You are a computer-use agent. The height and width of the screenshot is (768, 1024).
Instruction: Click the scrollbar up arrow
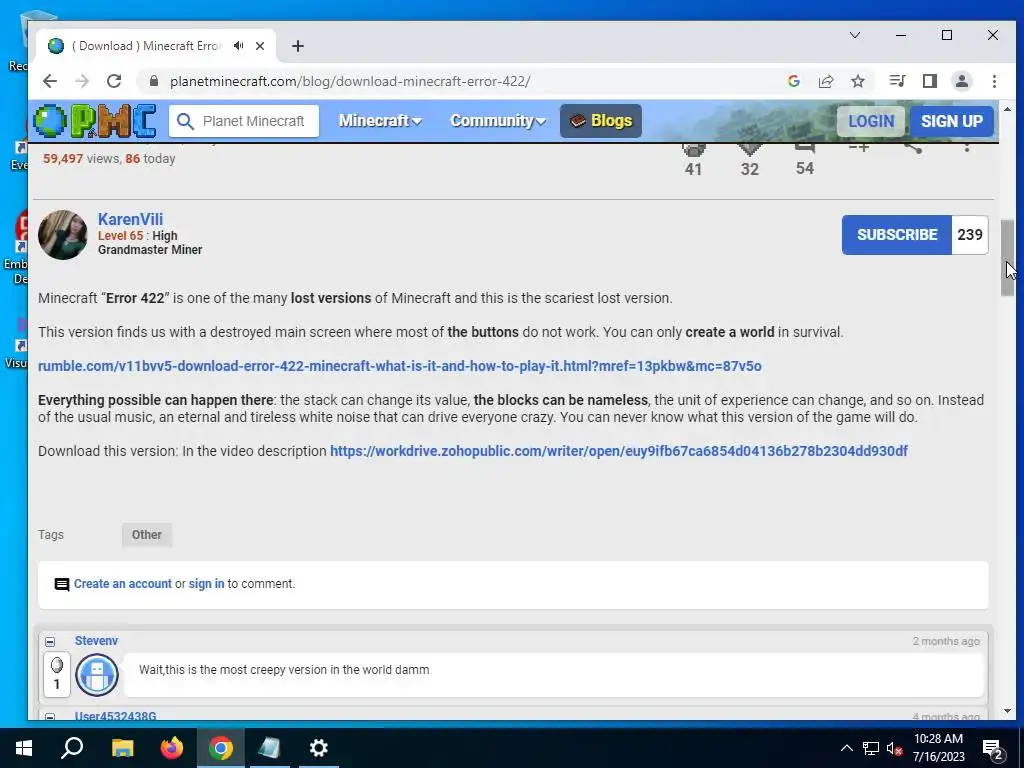click(x=1007, y=109)
